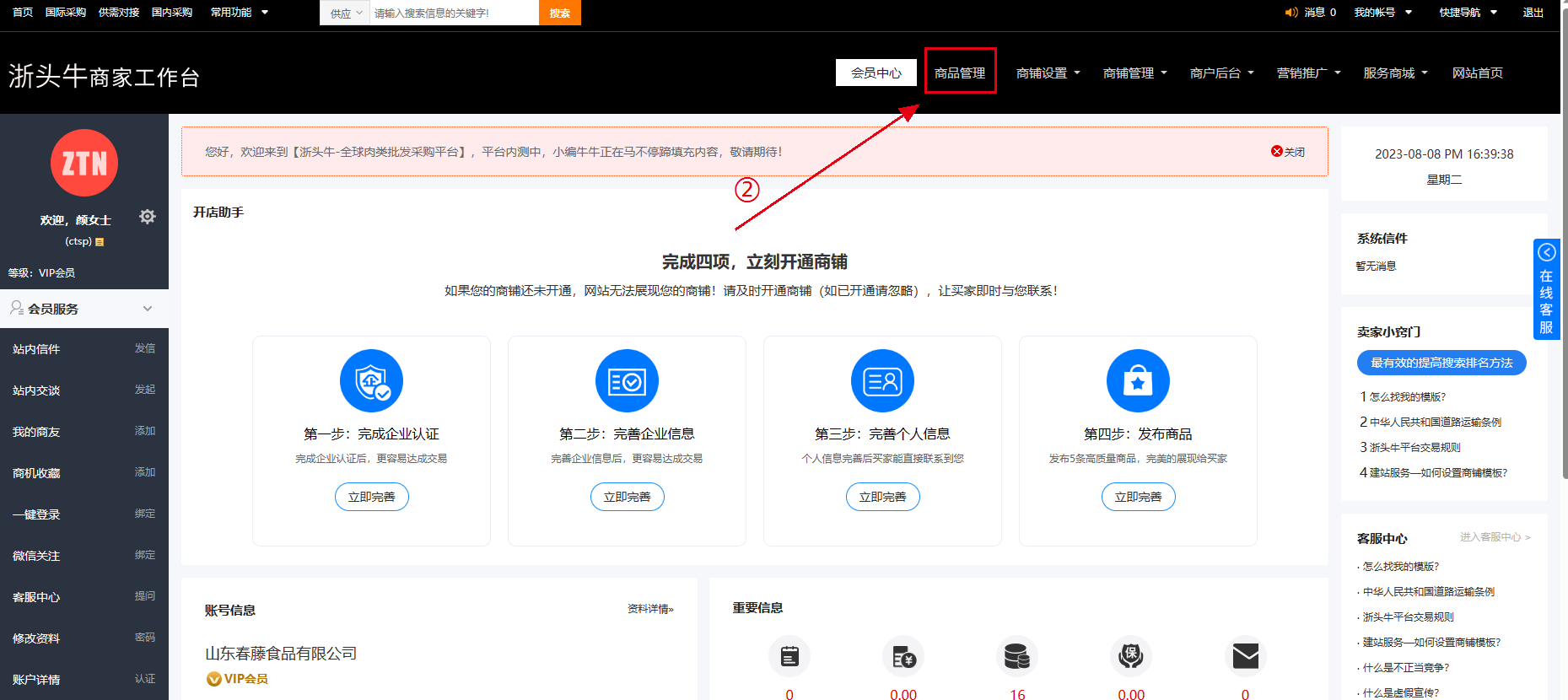
Task: Click the clipboard icon under important info
Action: click(789, 656)
